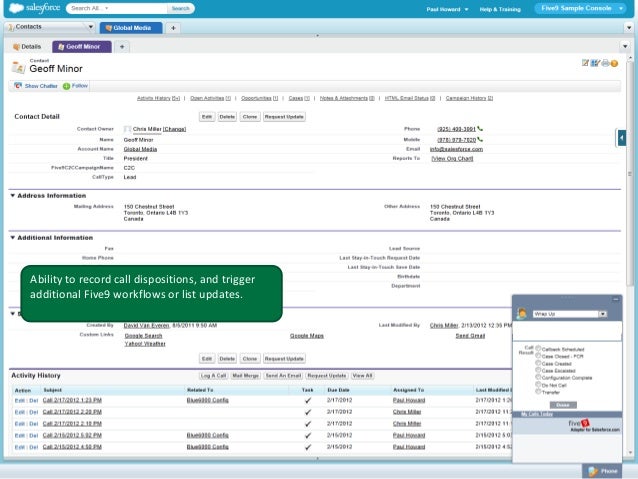638x479 pixels.
Task: Switch to the Global Media primary tab
Action: pyautogui.click(x=131, y=28)
